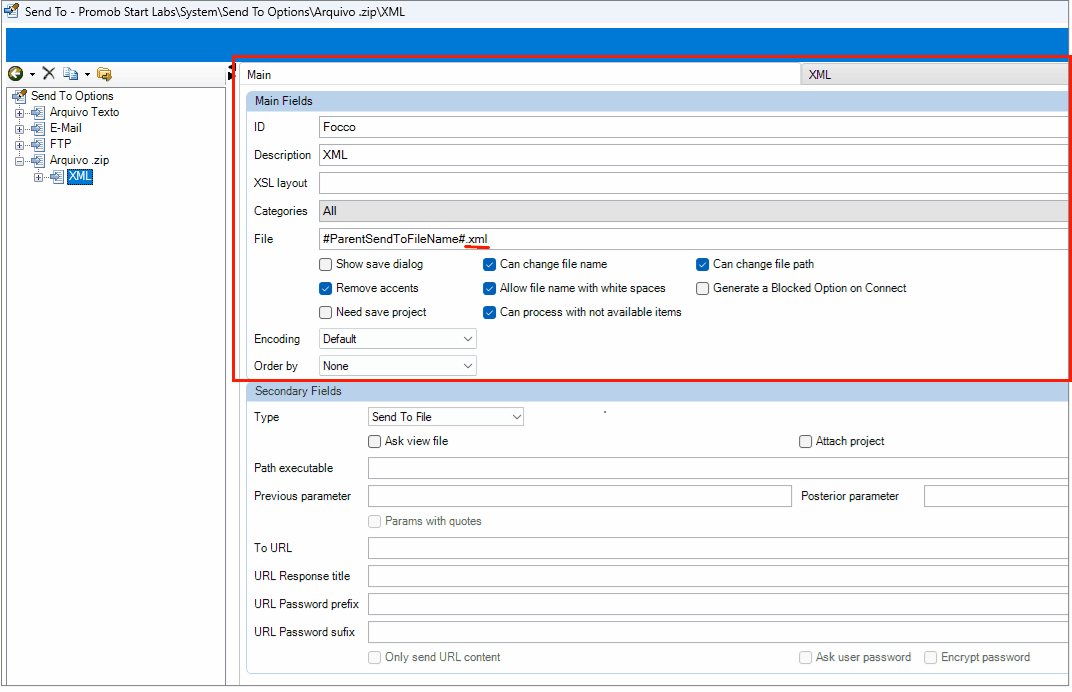Open the Order by dropdown showing None
This screenshot has height=692, width=1072.
click(x=398, y=366)
